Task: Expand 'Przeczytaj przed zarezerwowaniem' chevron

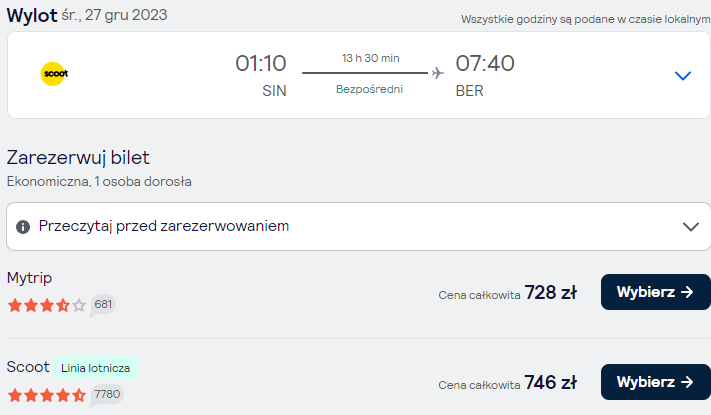Action: (691, 226)
